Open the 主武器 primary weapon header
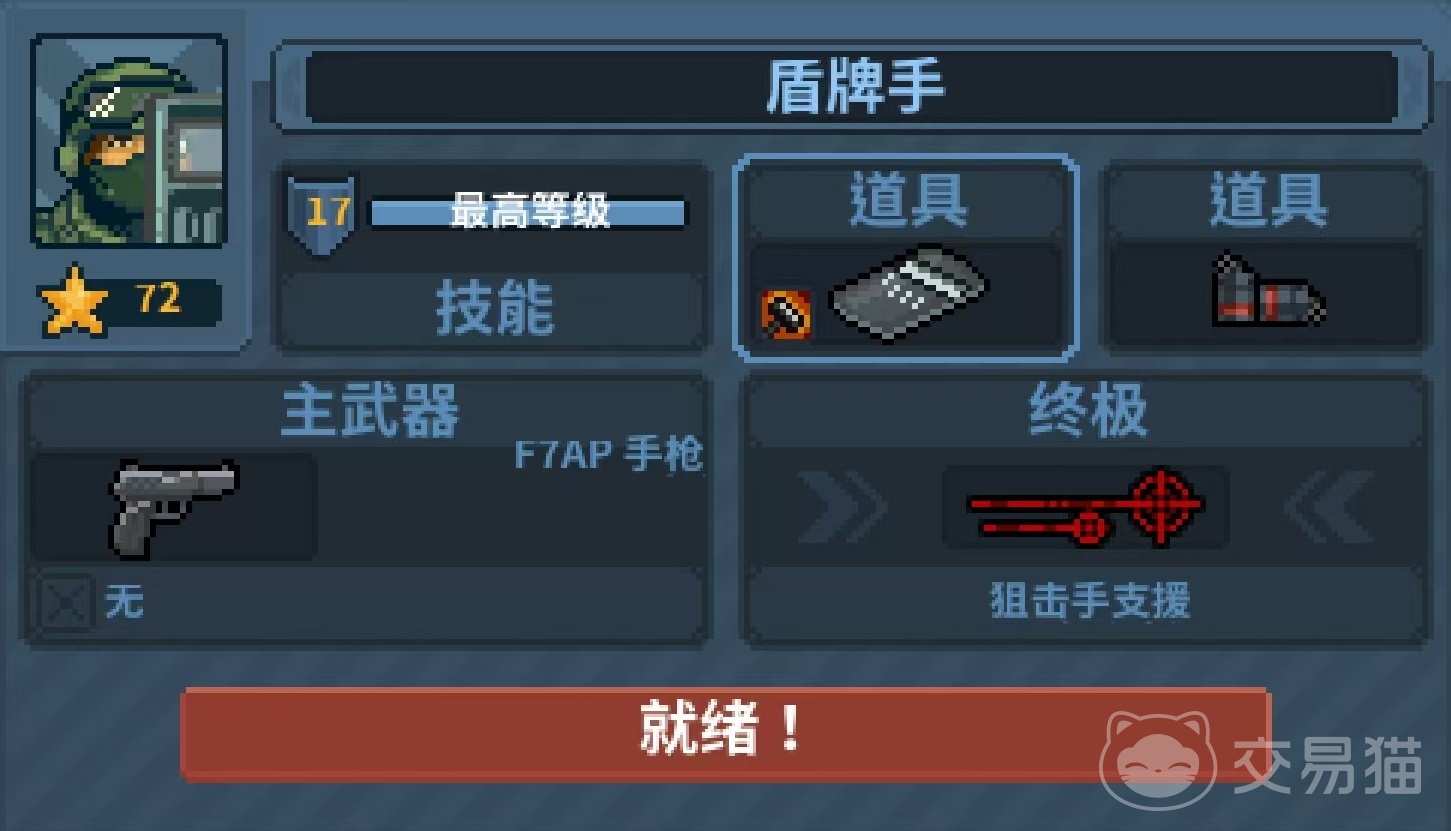The width and height of the screenshot is (1451, 831). (x=369, y=412)
